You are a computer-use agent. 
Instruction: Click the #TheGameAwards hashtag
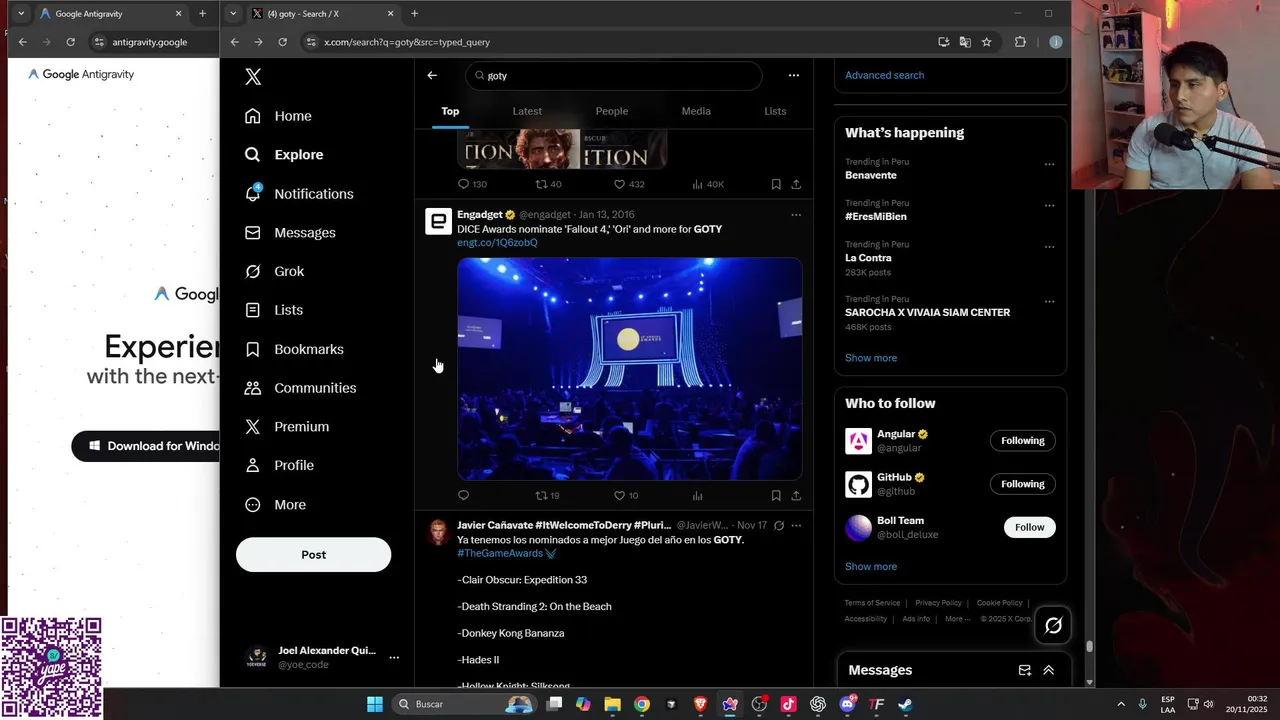500,554
